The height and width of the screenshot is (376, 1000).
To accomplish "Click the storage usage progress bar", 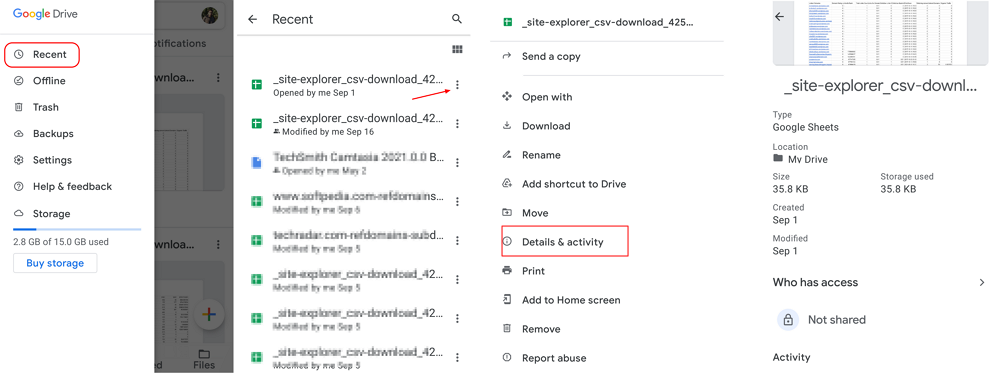I will [77, 229].
